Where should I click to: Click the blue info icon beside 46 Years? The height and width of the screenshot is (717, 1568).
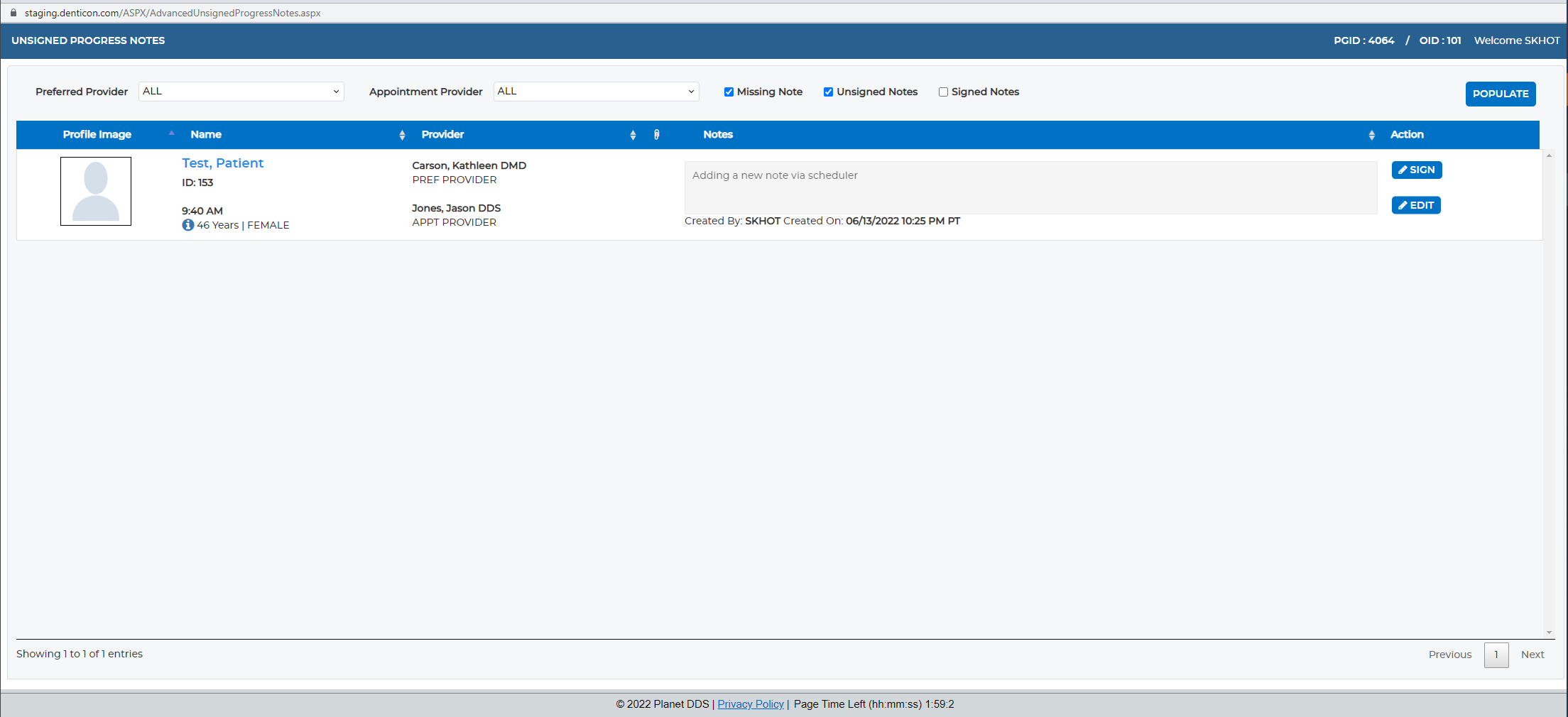187,225
